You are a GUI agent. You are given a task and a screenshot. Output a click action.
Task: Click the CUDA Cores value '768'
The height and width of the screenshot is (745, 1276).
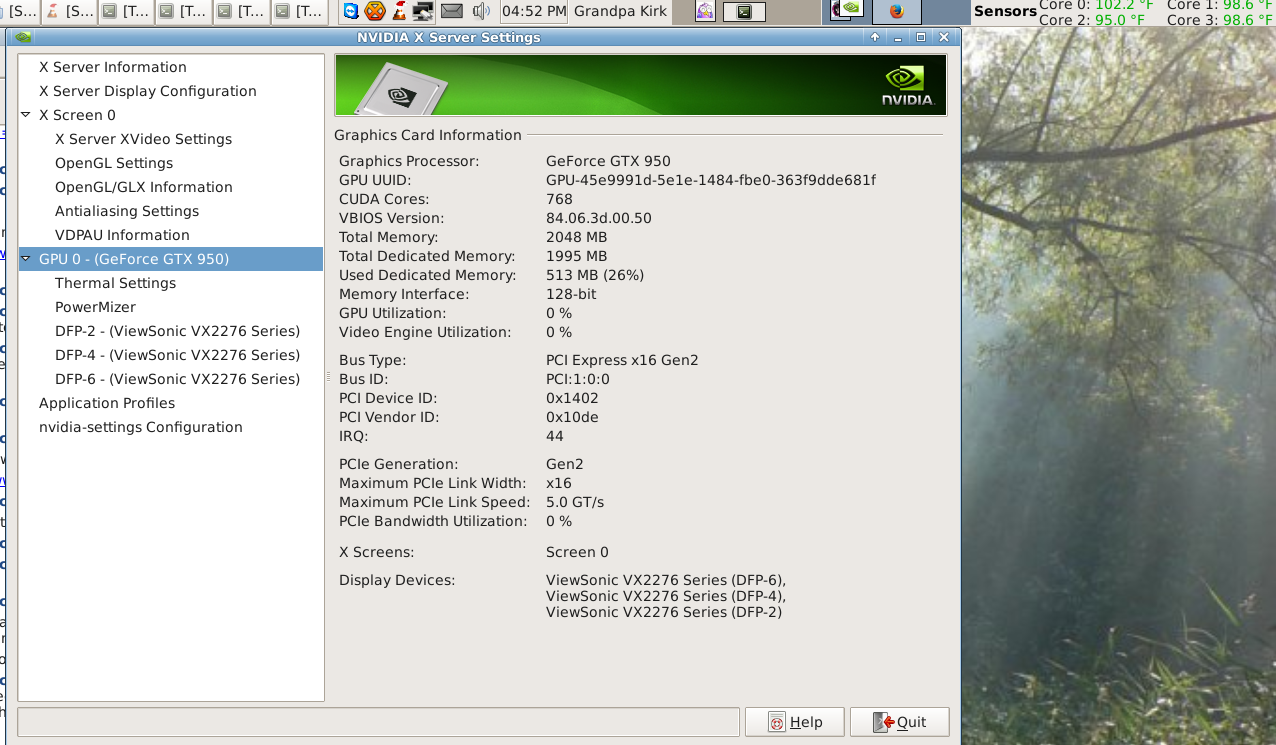[559, 199]
